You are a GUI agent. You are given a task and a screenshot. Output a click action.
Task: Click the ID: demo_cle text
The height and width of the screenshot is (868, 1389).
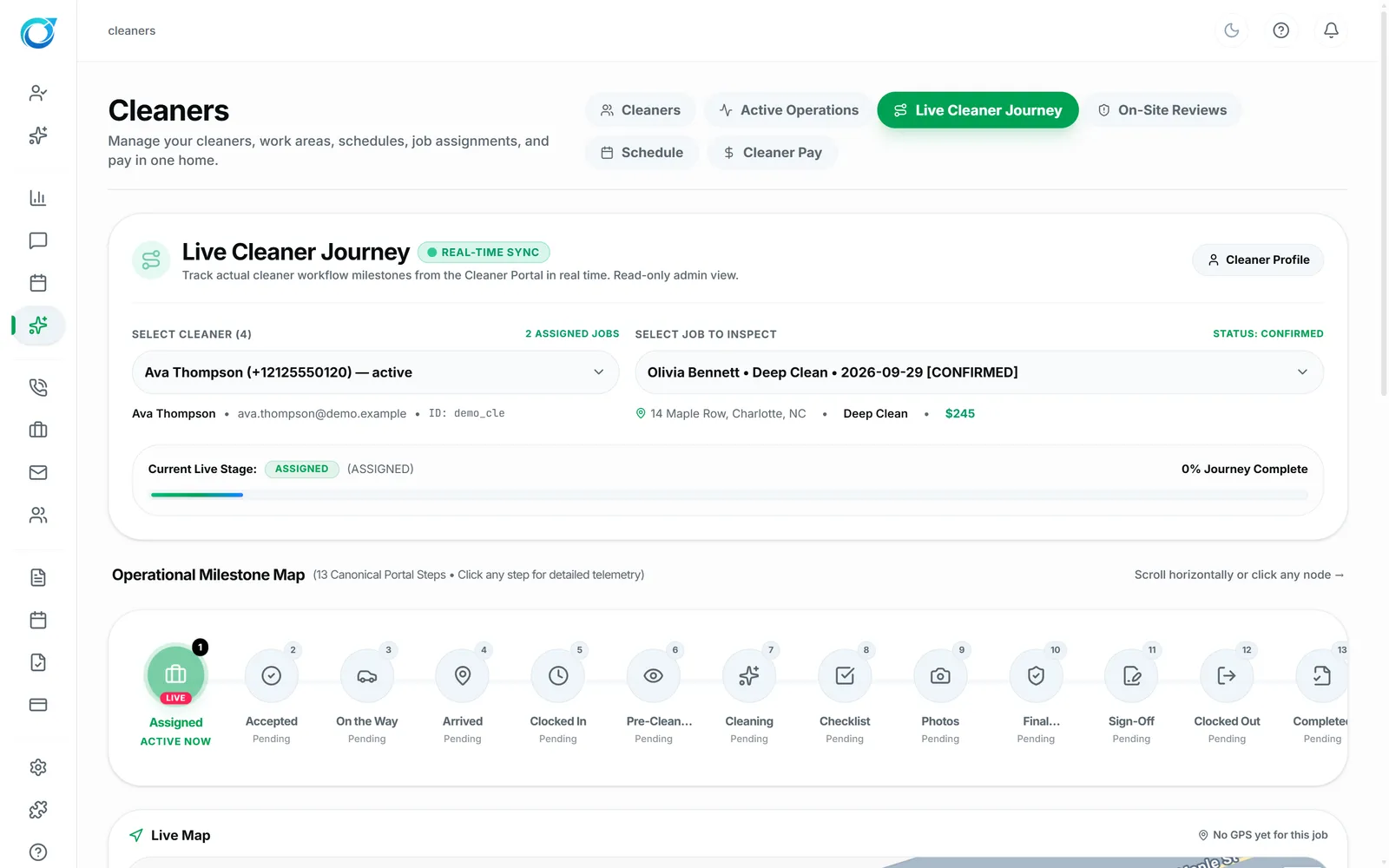[x=467, y=414]
